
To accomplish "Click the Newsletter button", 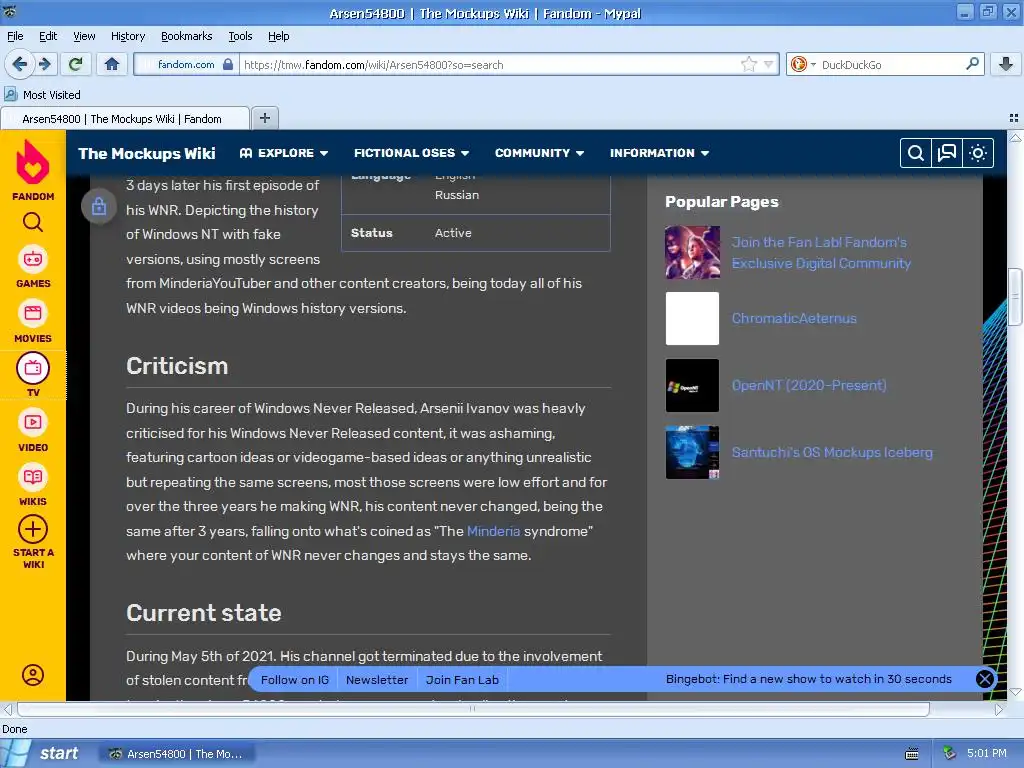I will [x=377, y=680].
